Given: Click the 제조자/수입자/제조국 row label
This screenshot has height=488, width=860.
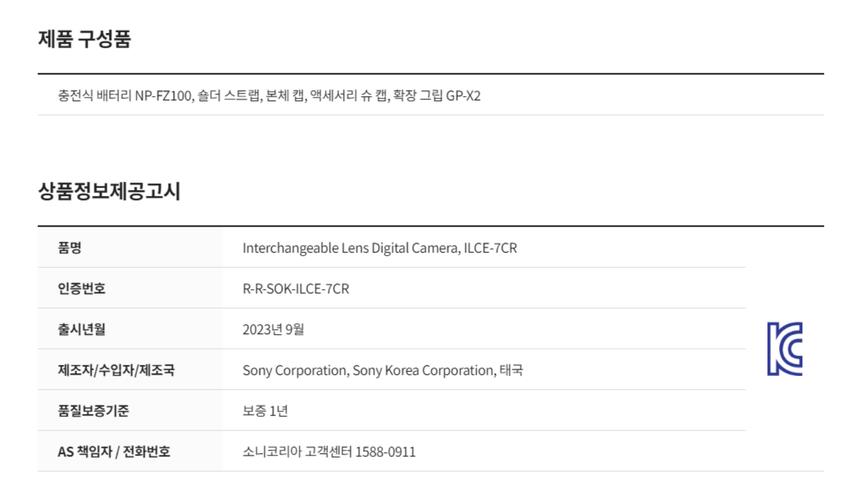Looking at the screenshot, I should pyautogui.click(x=116, y=370).
